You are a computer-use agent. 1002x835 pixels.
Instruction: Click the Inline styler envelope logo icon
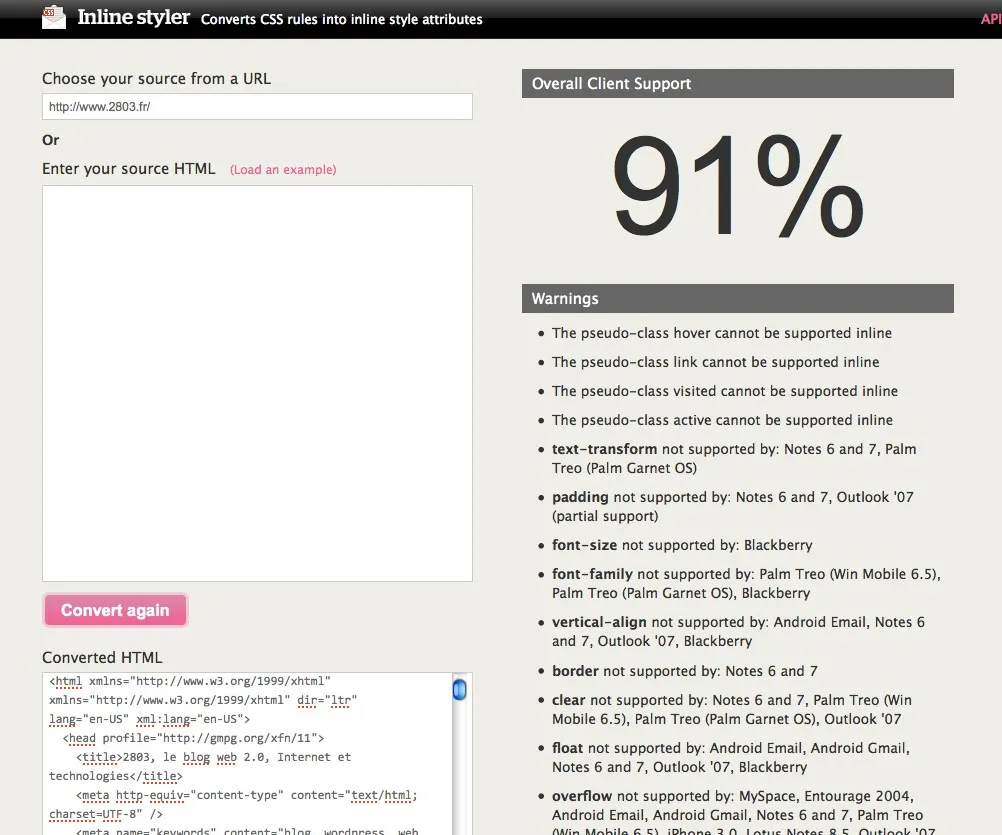coord(54,17)
